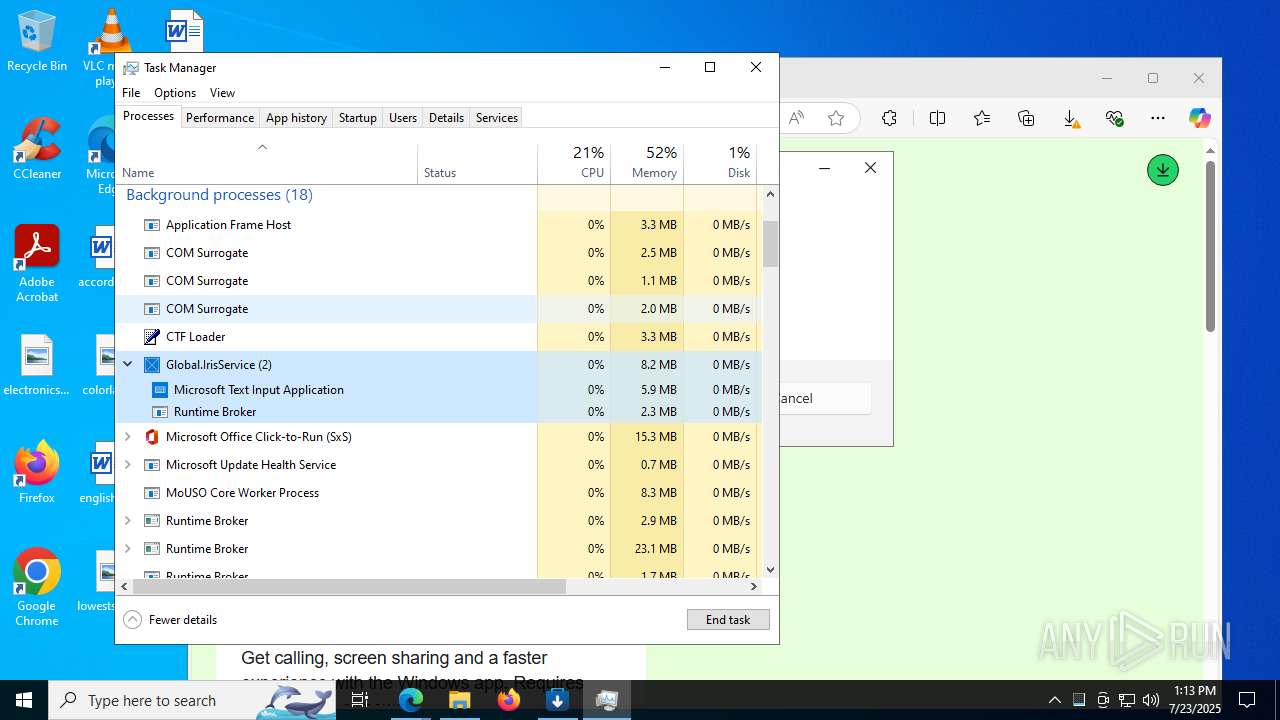1280x720 pixels.
Task: Click the End task button
Action: [728, 620]
